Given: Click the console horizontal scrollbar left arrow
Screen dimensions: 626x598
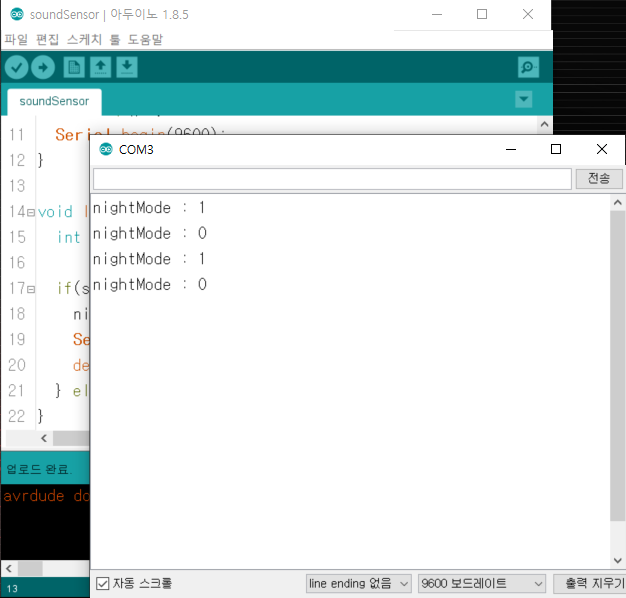Looking at the screenshot, I should pyautogui.click(x=9, y=568).
